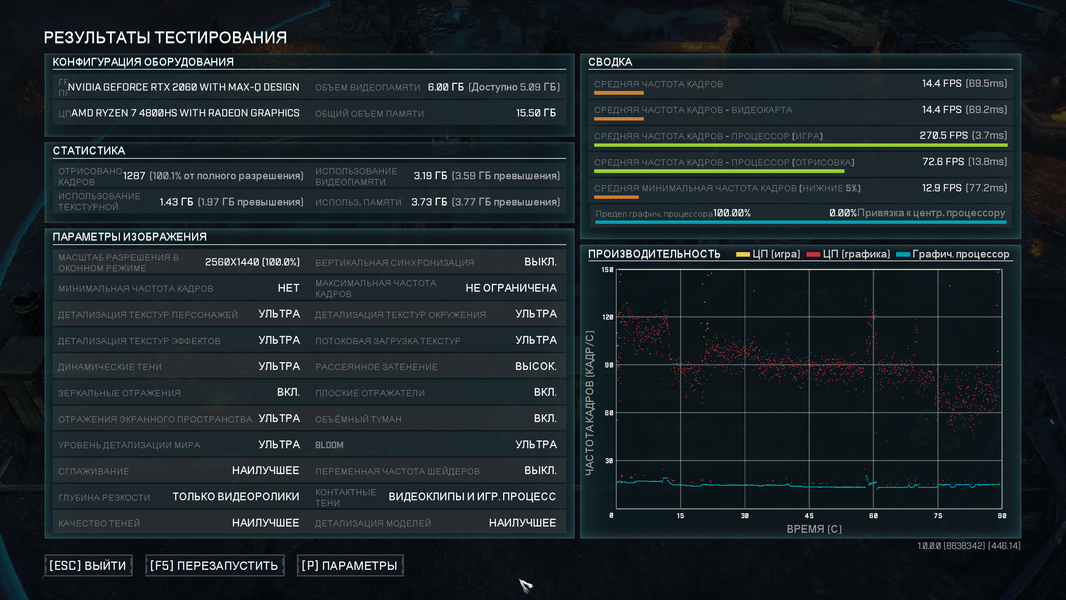The image size is (1066, 600).
Task: Click resolution value 2560X1440 (100.0%)
Action: click(x=252, y=262)
